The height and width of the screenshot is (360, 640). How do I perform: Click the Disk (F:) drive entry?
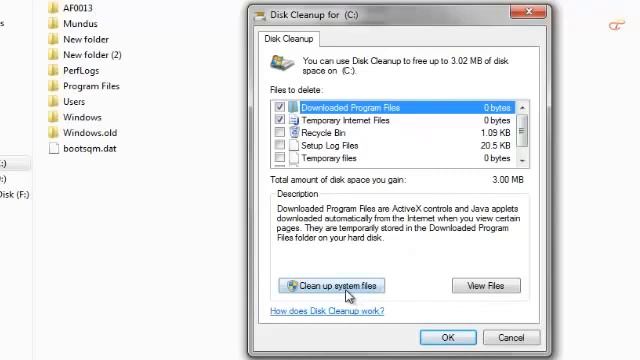[x=15, y=195]
